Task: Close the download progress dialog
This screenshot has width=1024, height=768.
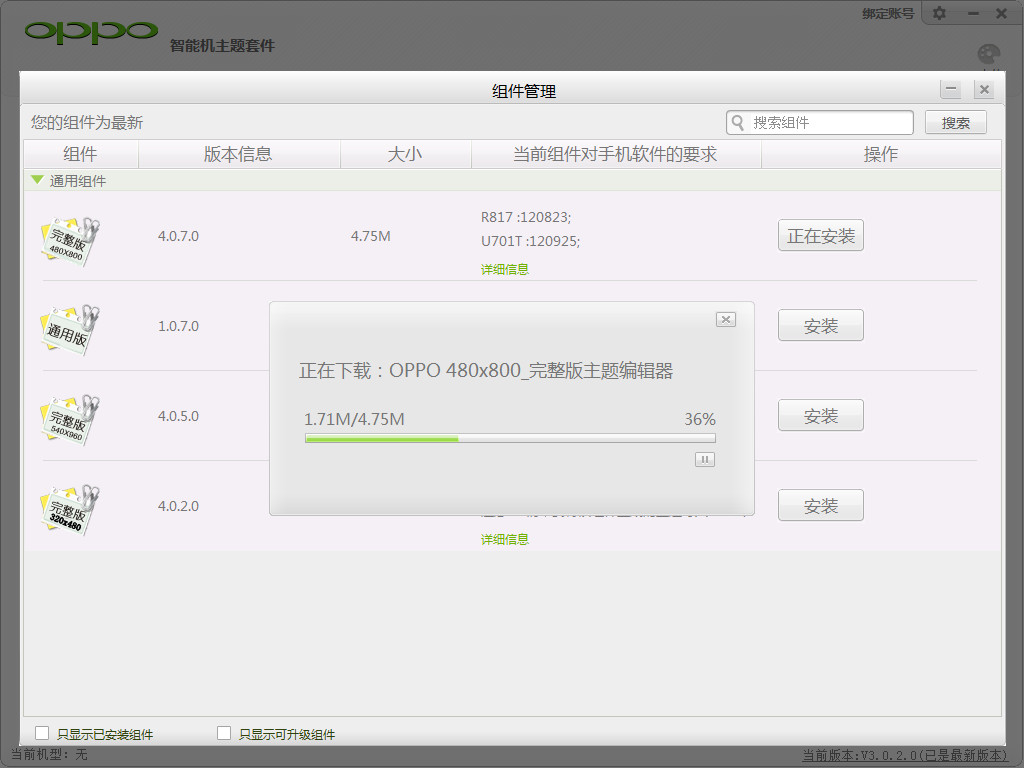Action: tap(726, 319)
